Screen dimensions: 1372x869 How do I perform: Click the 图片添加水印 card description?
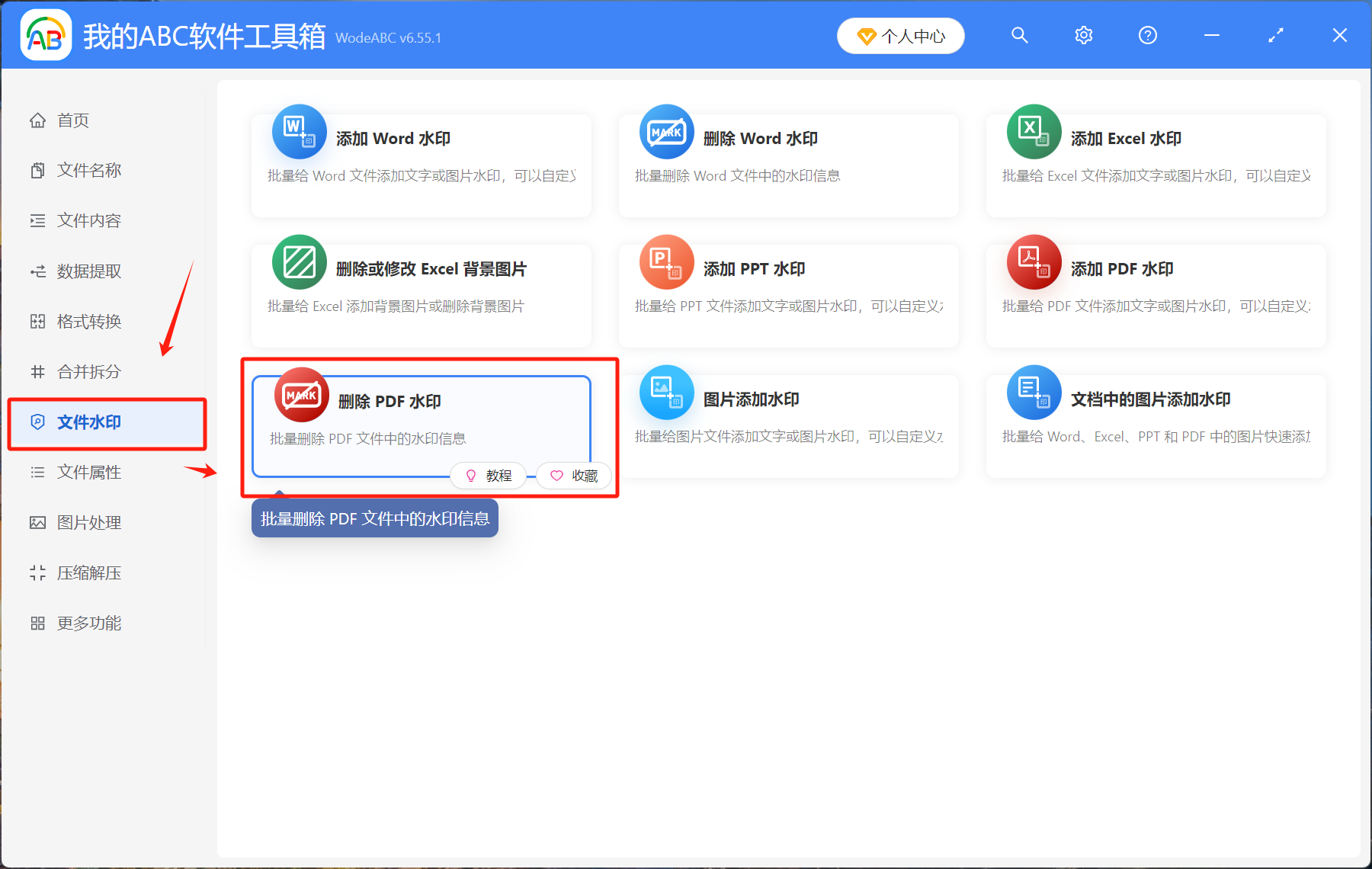pos(790,437)
